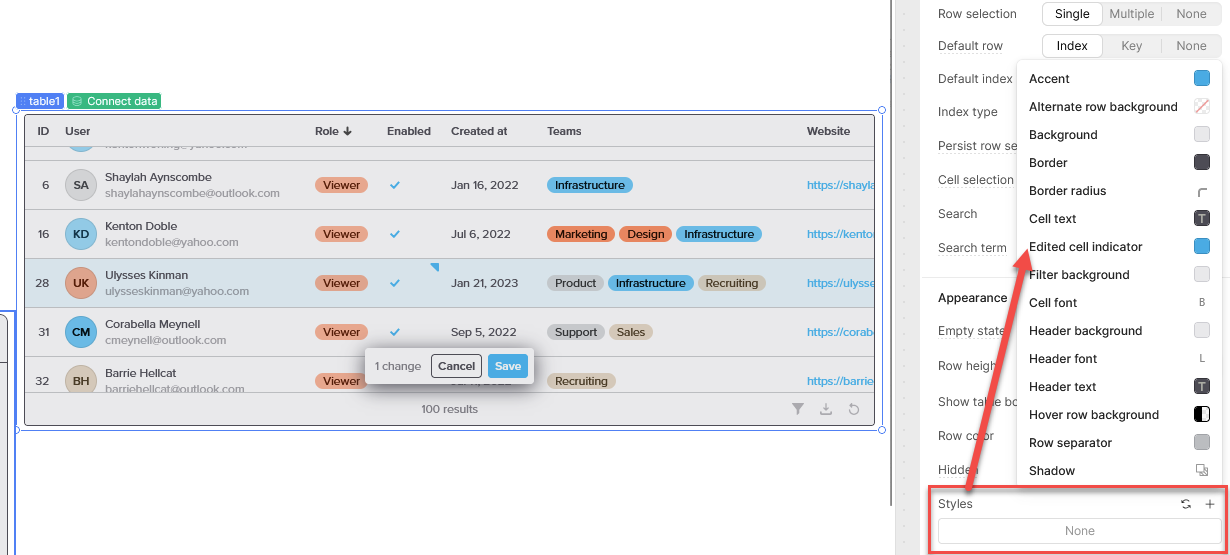Click the Border radius corner icon

point(1201,191)
